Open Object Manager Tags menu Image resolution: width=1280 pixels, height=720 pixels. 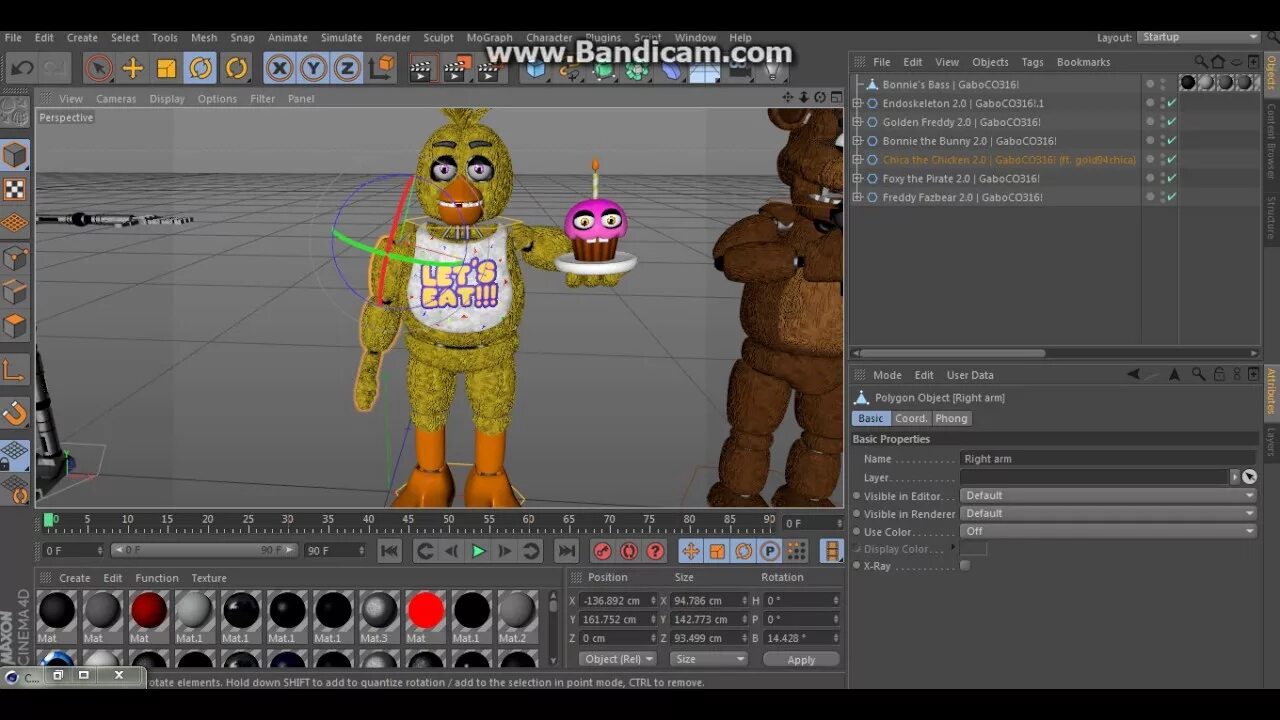(x=1032, y=62)
